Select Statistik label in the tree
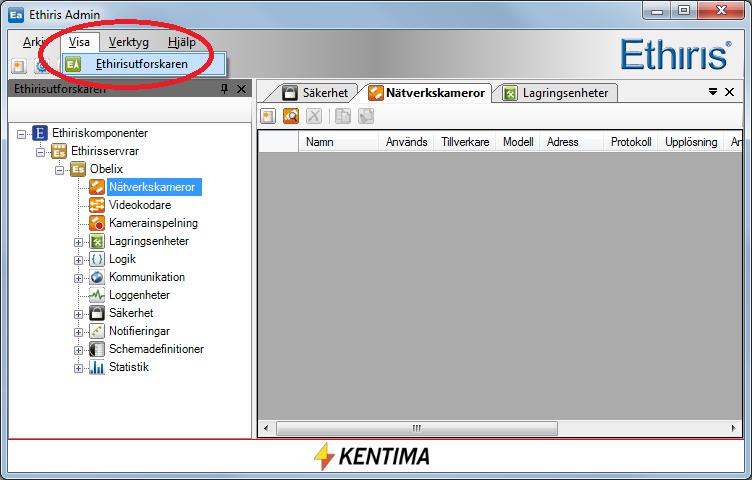This screenshot has width=752, height=480. [129, 367]
